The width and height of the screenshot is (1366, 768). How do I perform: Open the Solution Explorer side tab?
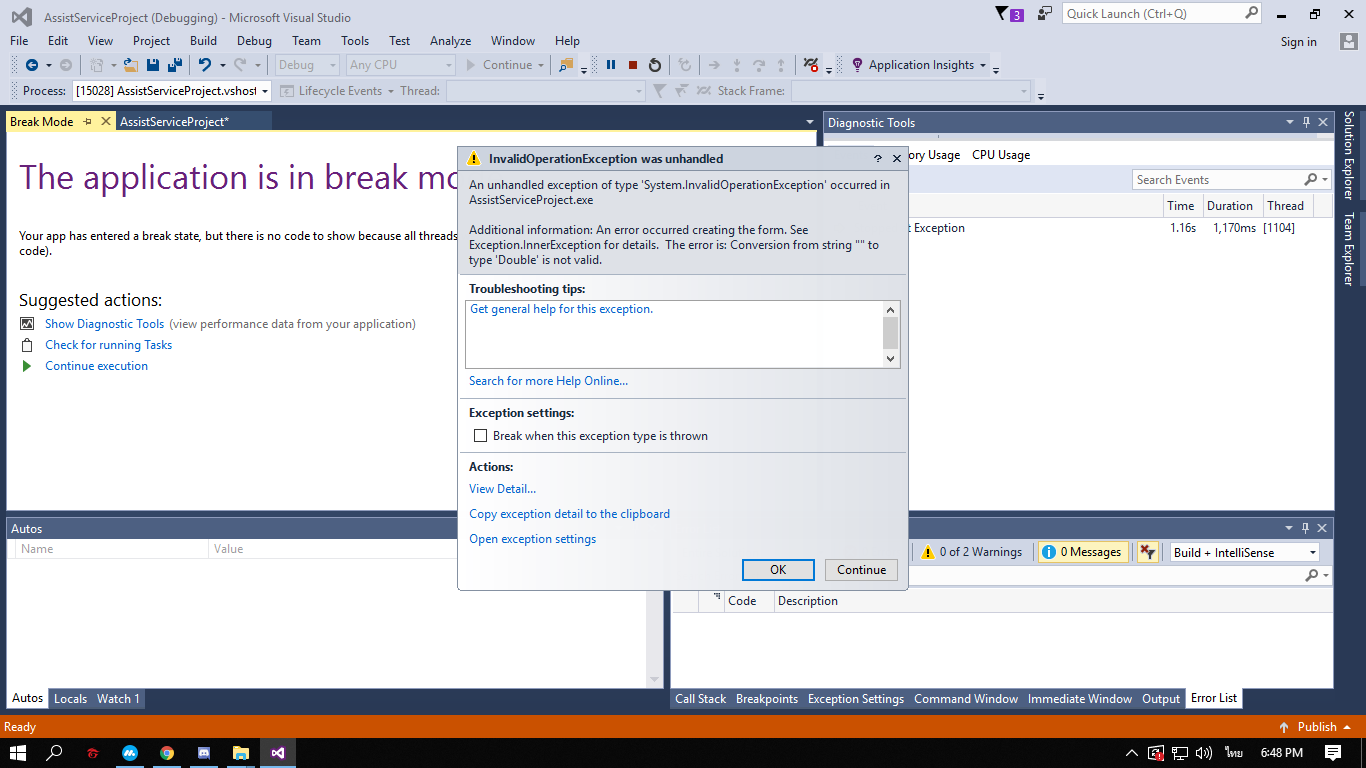click(1348, 155)
